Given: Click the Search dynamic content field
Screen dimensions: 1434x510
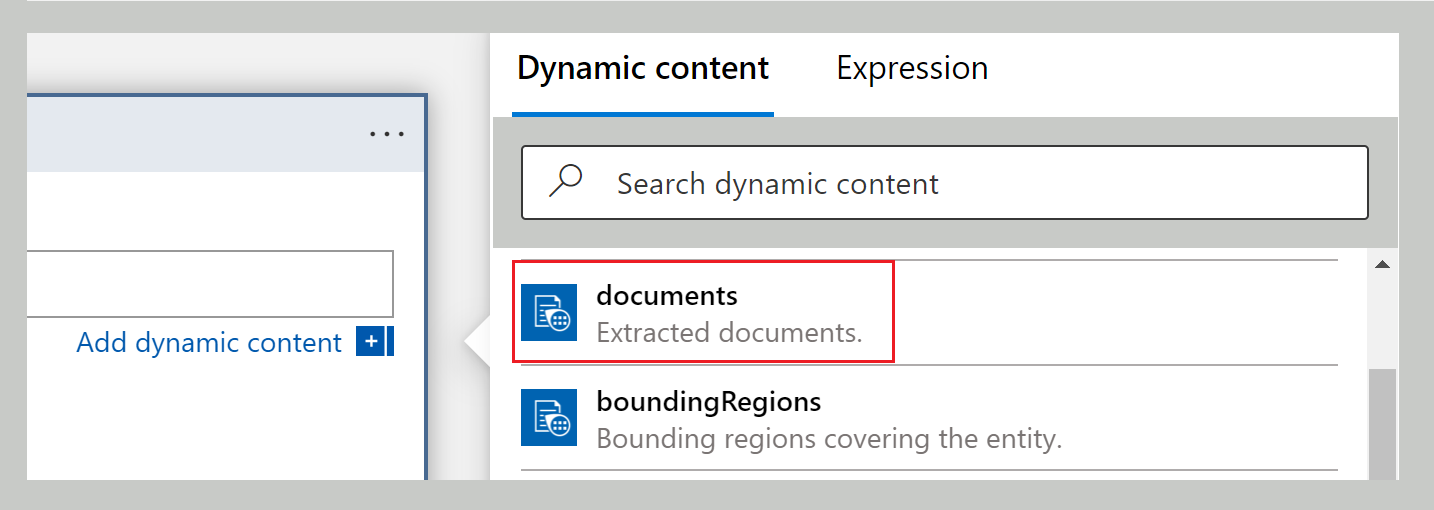Looking at the screenshot, I should [960, 183].
